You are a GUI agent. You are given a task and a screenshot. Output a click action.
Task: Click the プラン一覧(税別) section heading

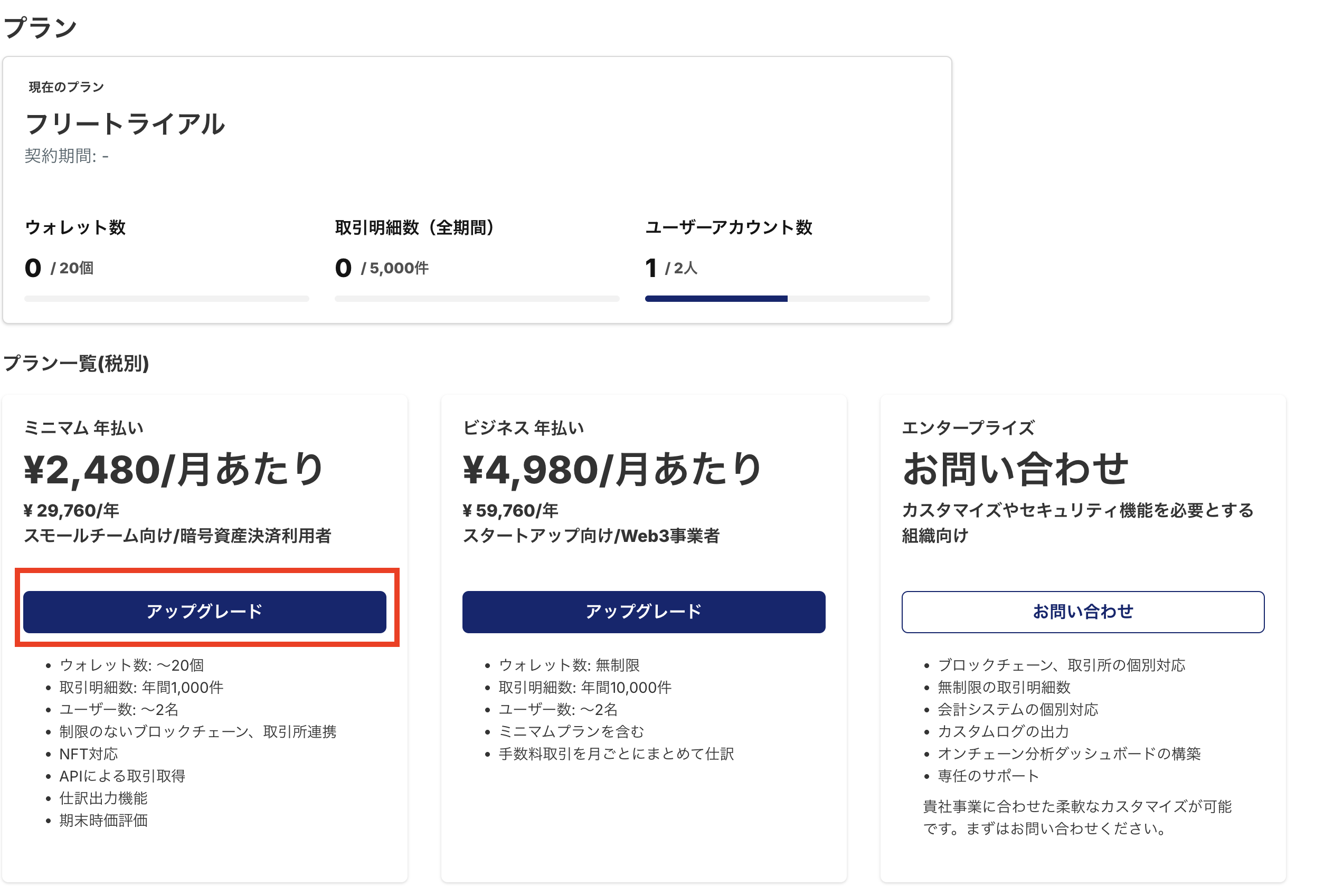[x=77, y=363]
